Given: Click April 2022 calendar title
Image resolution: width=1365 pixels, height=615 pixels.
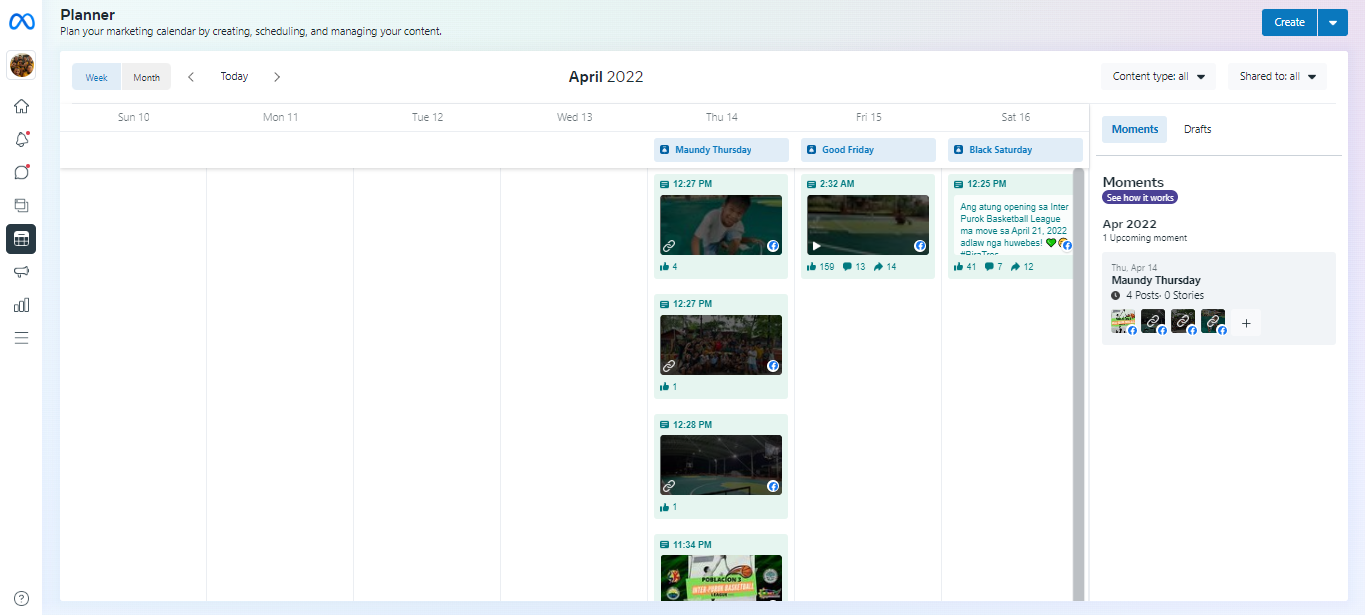Looking at the screenshot, I should pos(606,77).
